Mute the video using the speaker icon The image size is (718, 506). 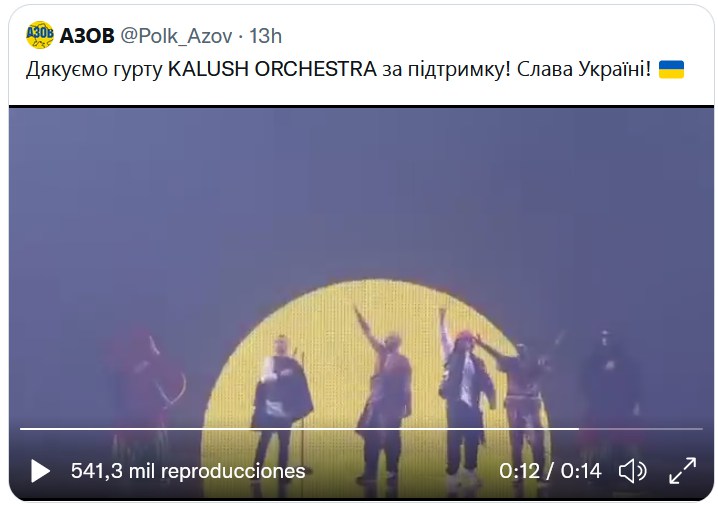(x=633, y=471)
